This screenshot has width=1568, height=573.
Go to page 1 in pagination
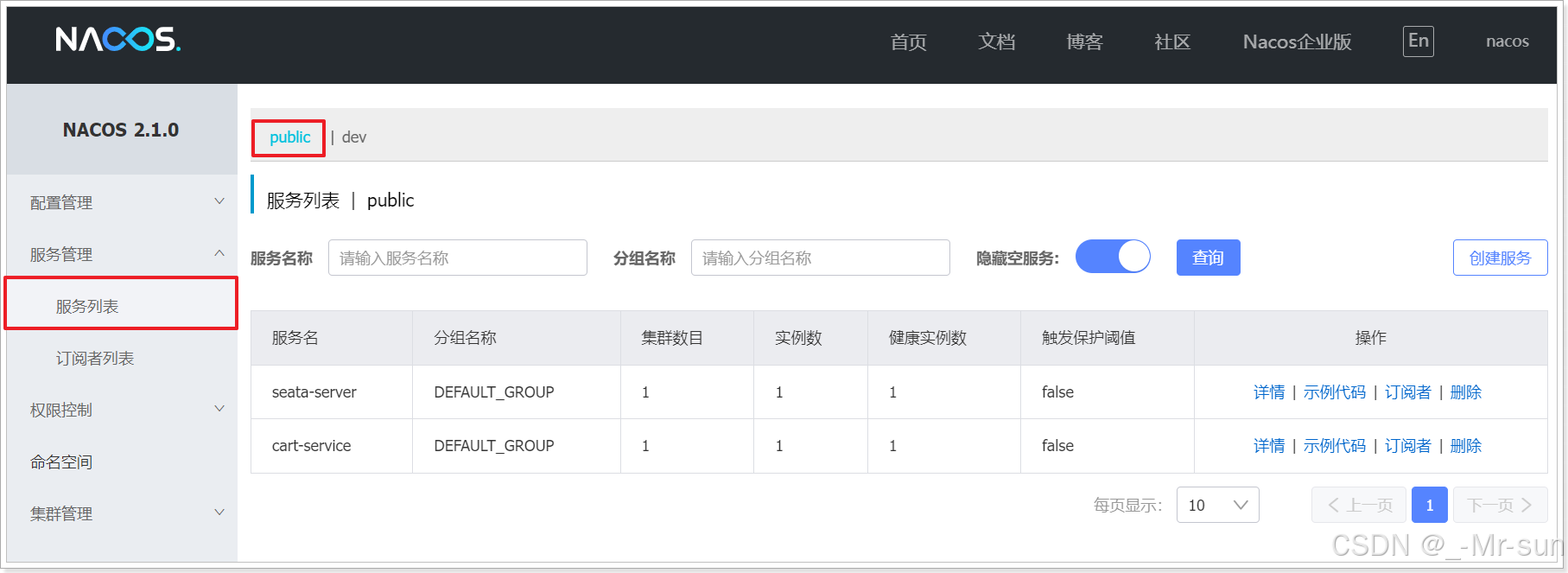pyautogui.click(x=1430, y=505)
